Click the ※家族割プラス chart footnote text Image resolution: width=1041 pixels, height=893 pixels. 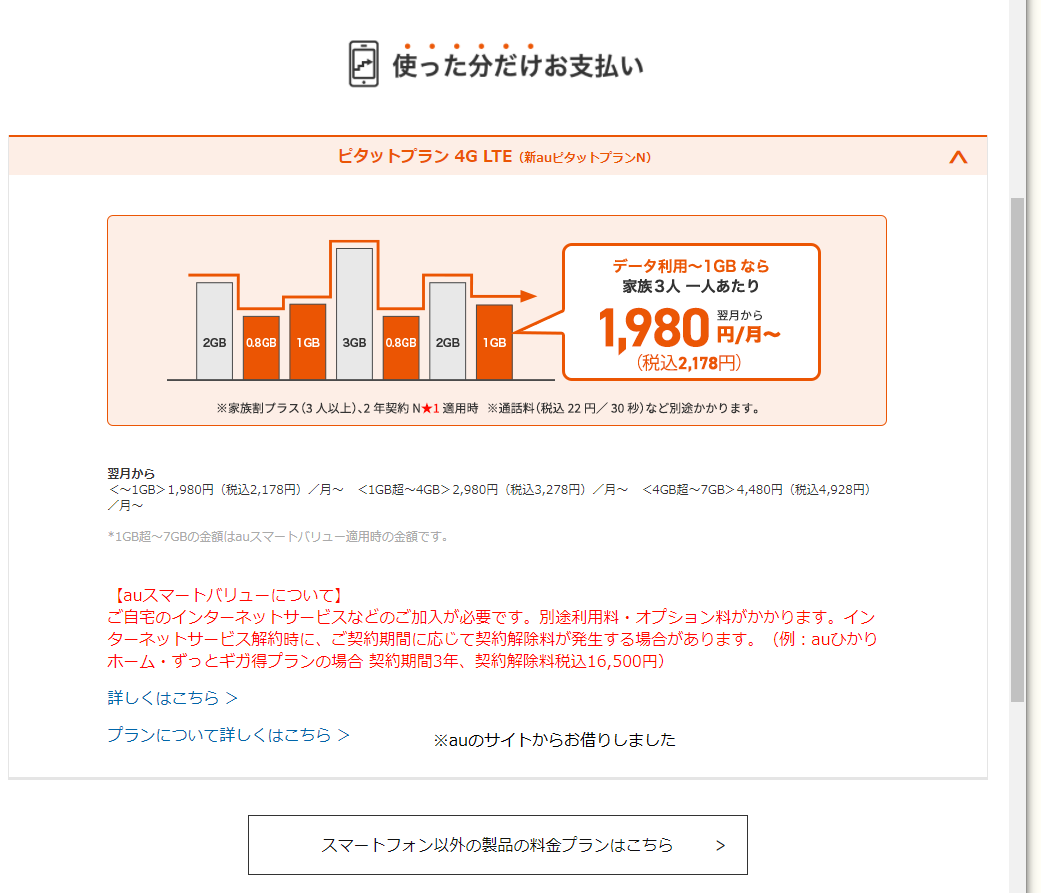[347, 408]
